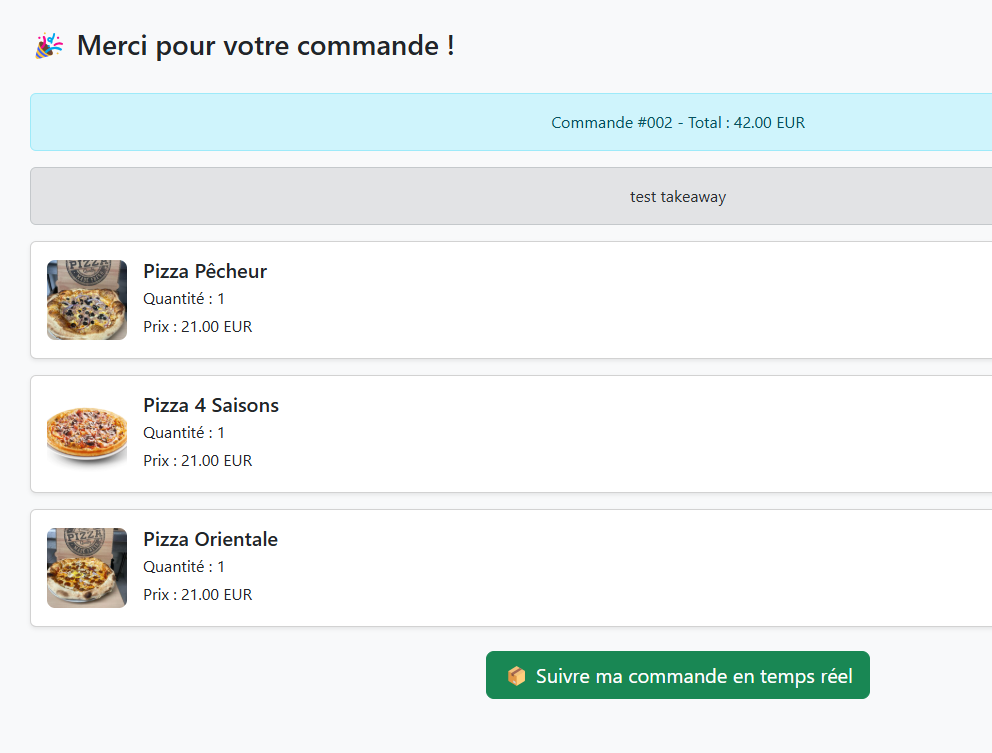This screenshot has height=753, width=992.
Task: Click the Pizza Pêcheur price line
Action: 198,327
